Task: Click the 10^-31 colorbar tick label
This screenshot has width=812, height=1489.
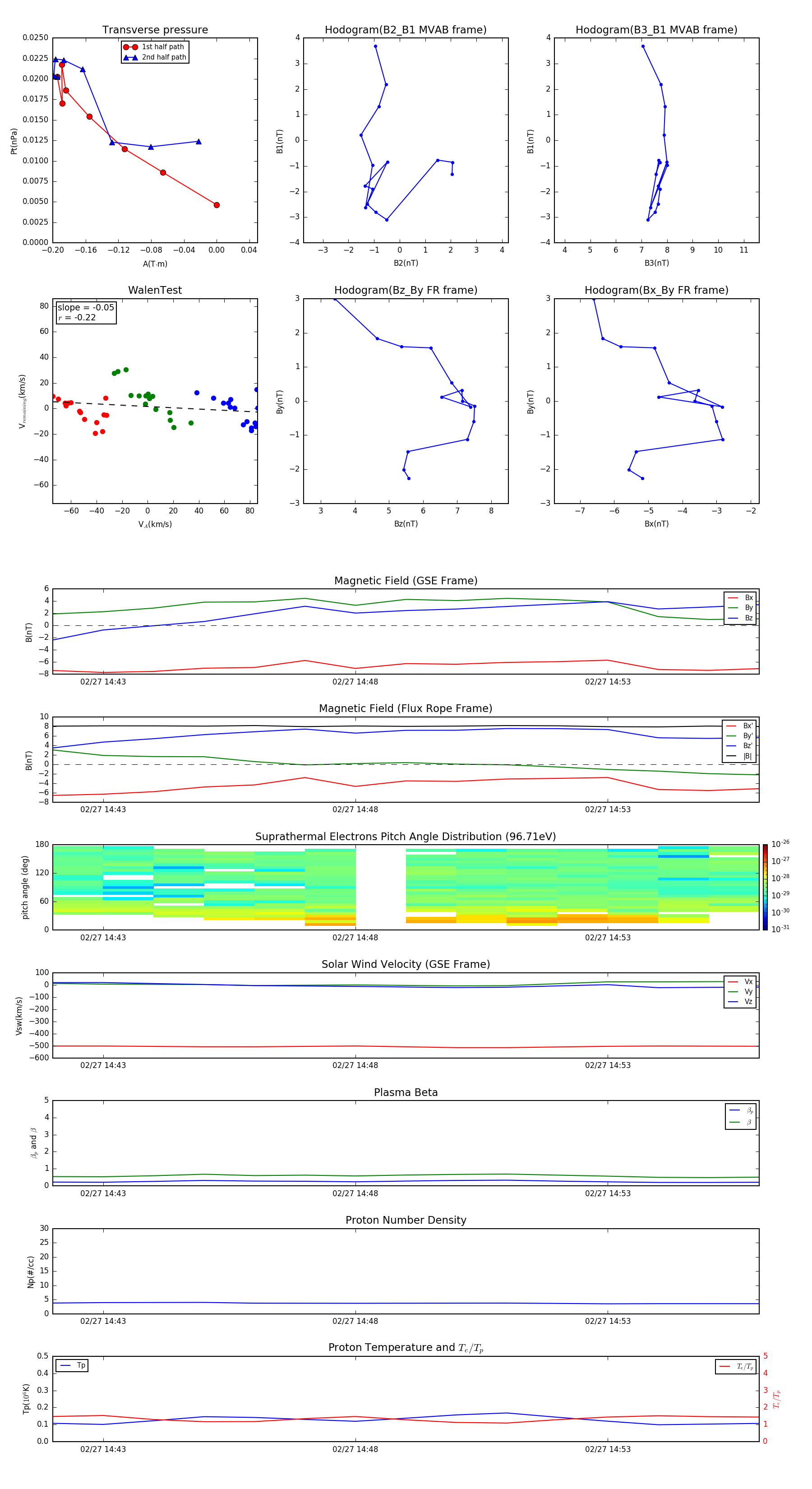Action: point(780,929)
